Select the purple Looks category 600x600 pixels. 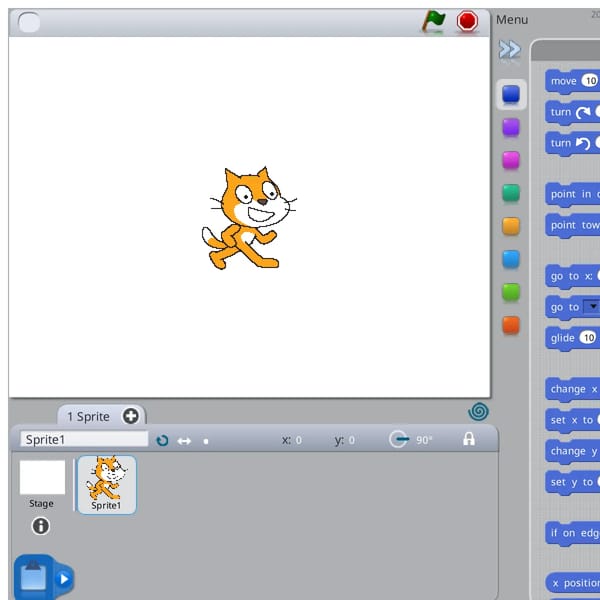click(x=511, y=127)
